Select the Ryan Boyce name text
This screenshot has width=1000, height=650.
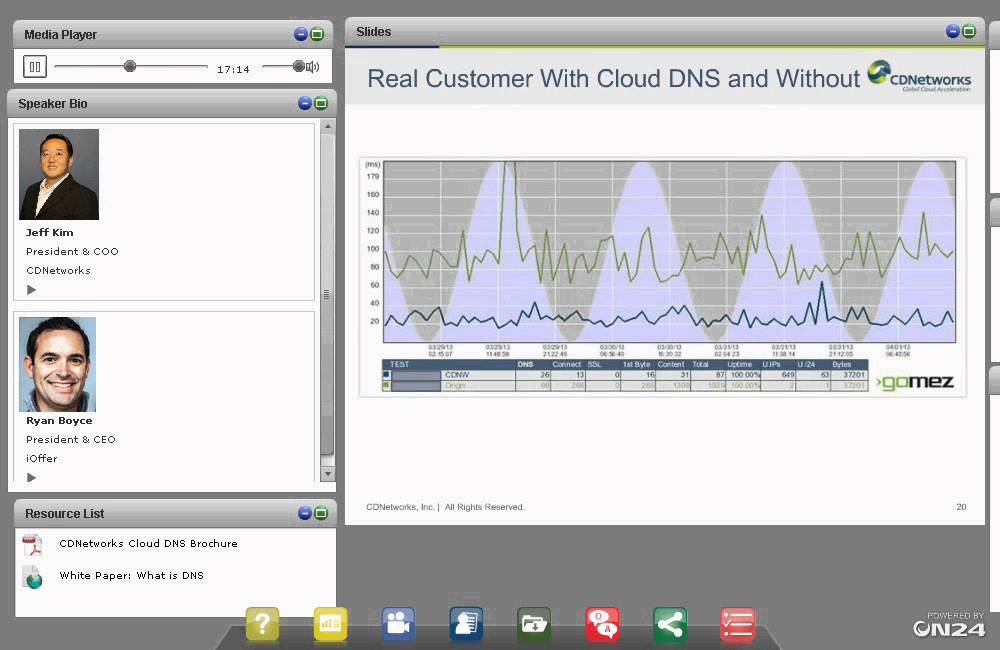pos(59,420)
